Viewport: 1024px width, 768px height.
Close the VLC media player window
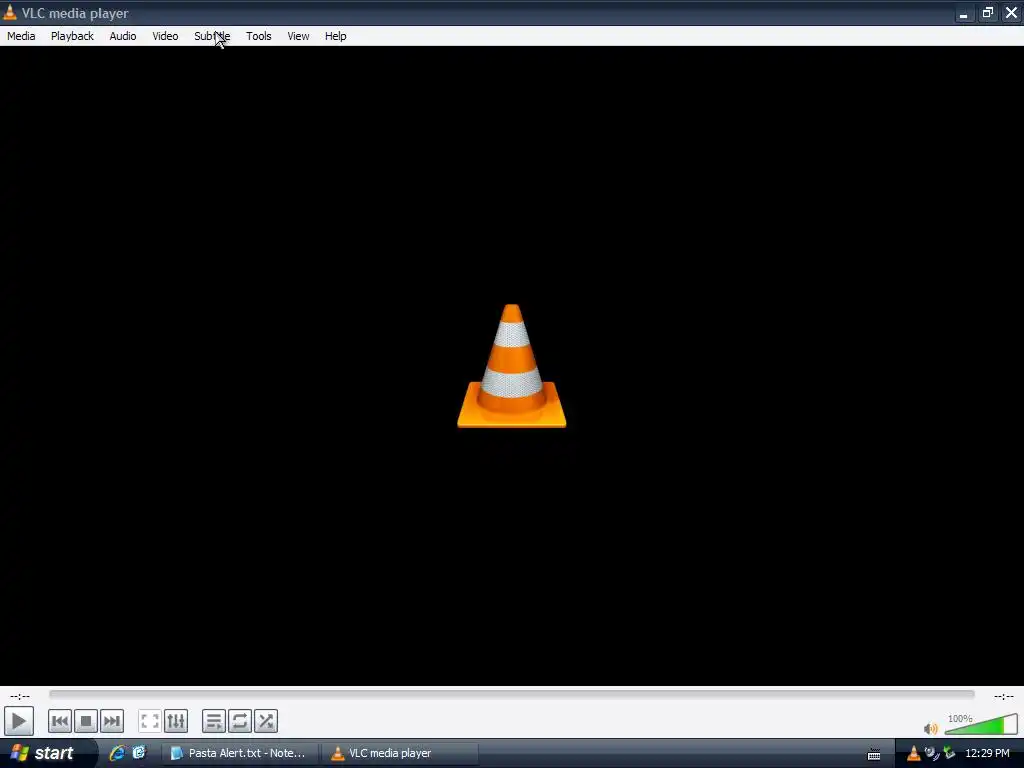(1012, 13)
